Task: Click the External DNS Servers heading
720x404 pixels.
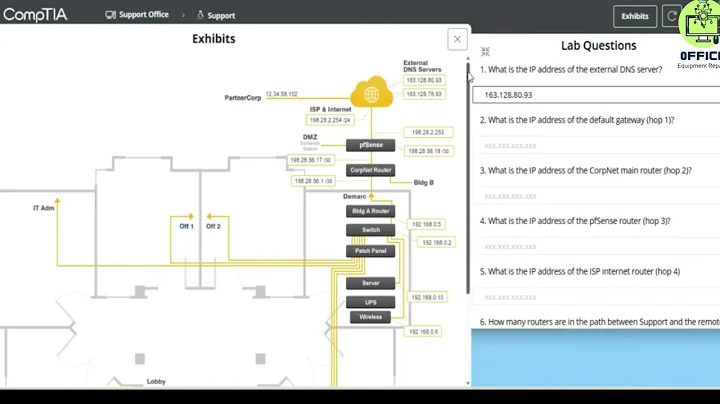Action: pyautogui.click(x=422, y=66)
